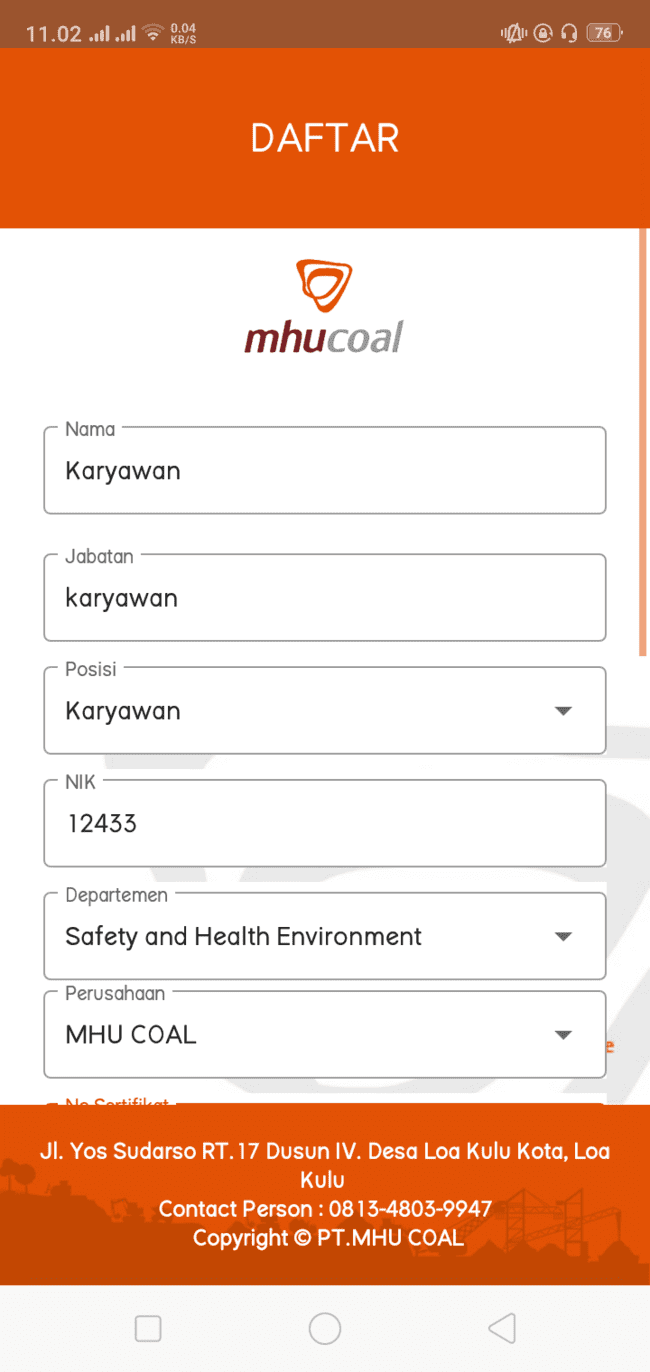Tap the Android back navigation triangle
The height and width of the screenshot is (1372, 650).
coord(502,1328)
